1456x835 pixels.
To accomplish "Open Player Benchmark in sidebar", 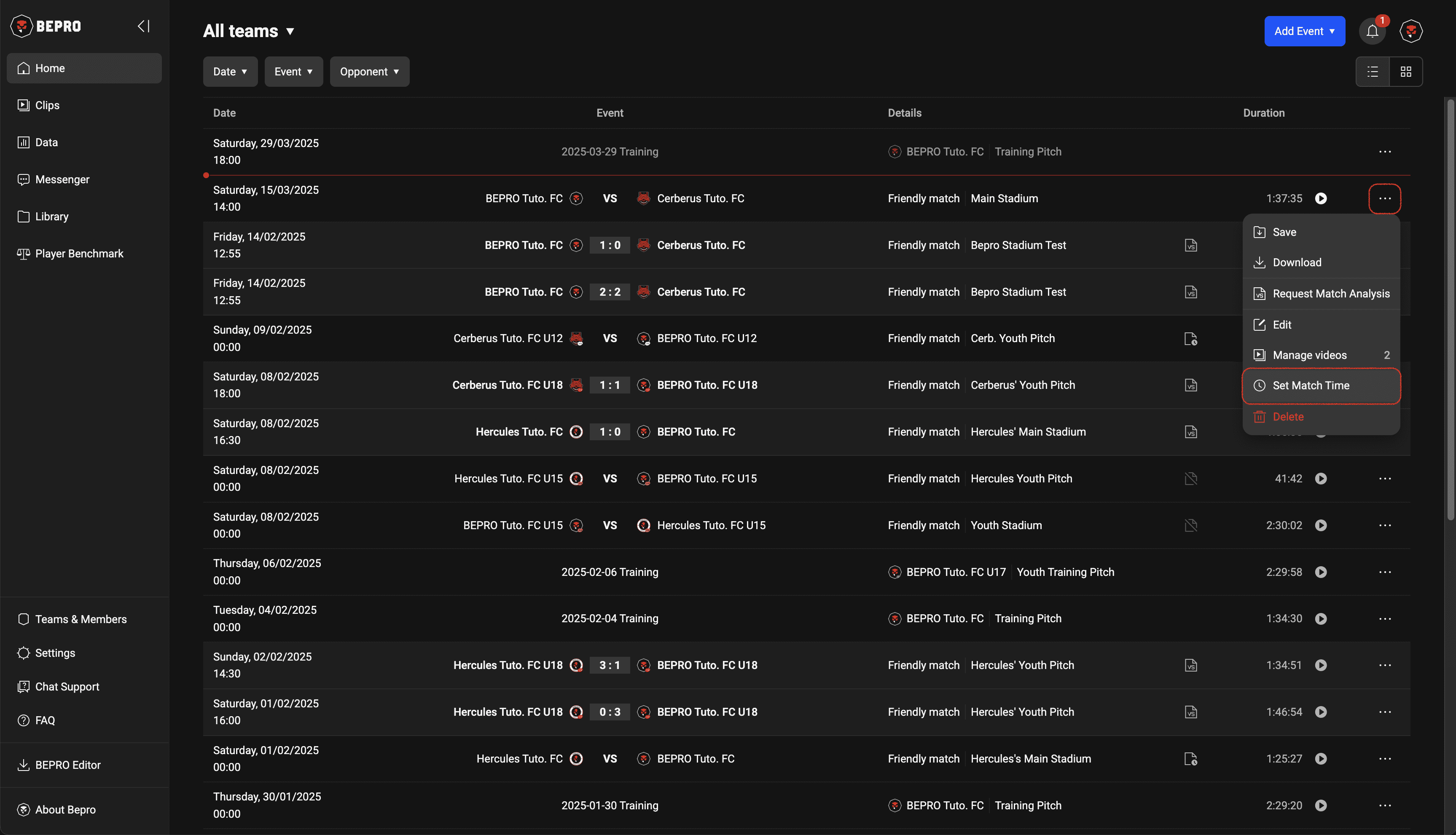I will tap(79, 254).
